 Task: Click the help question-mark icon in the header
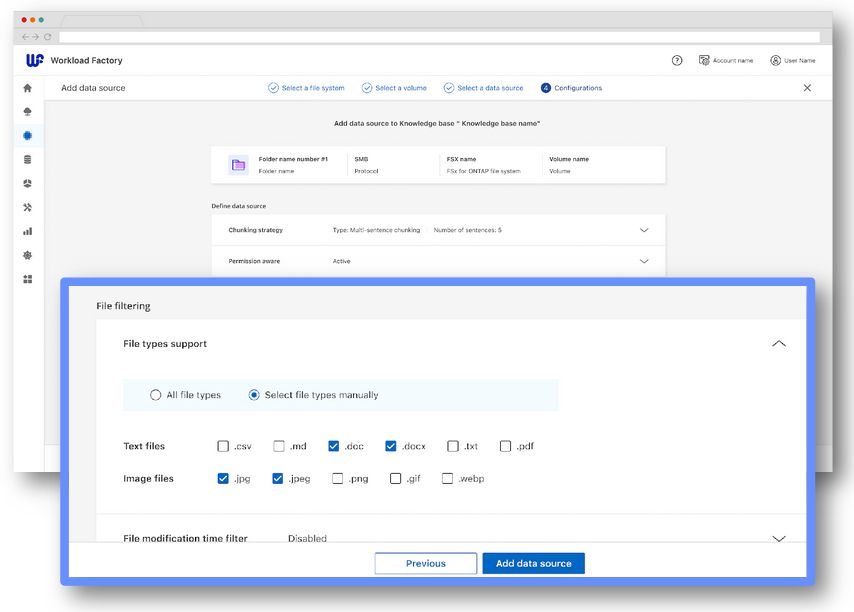(x=678, y=60)
